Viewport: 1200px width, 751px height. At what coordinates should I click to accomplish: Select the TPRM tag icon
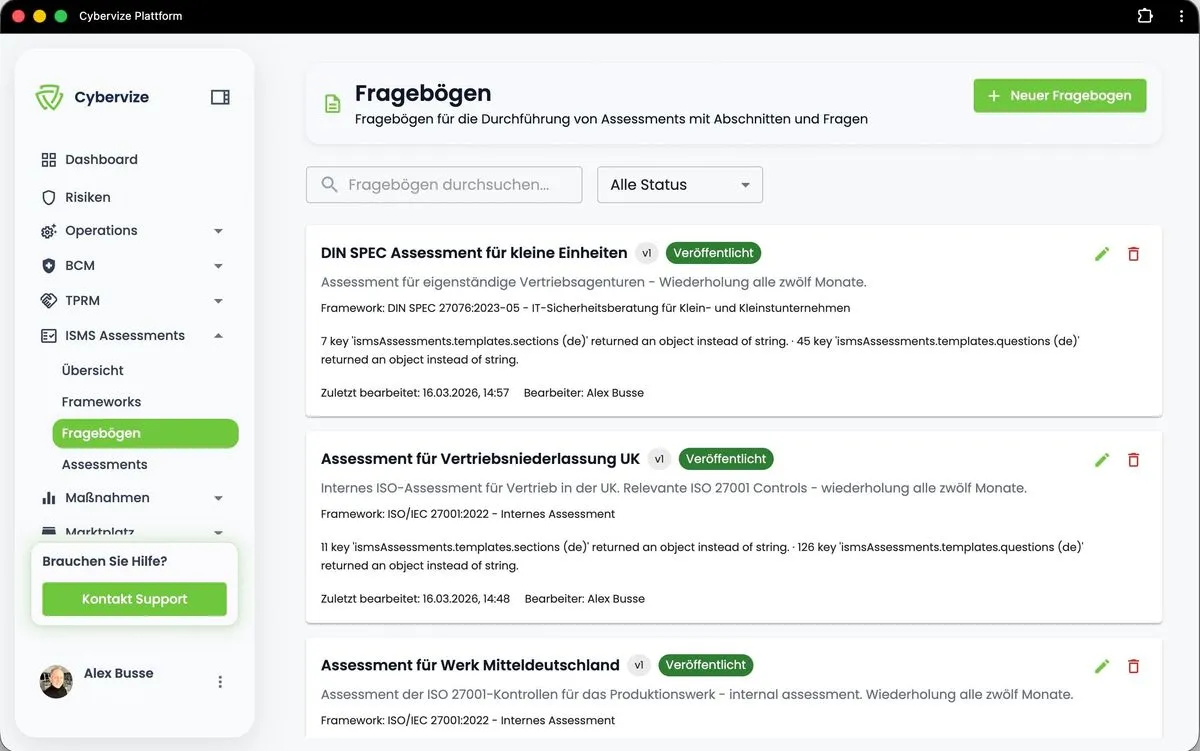(47, 300)
